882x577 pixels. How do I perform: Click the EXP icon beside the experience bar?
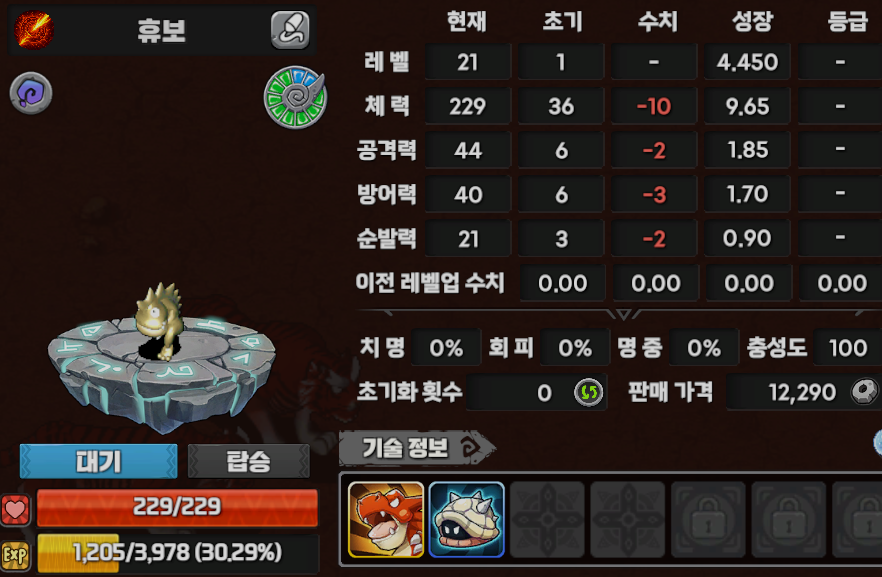(x=15, y=556)
